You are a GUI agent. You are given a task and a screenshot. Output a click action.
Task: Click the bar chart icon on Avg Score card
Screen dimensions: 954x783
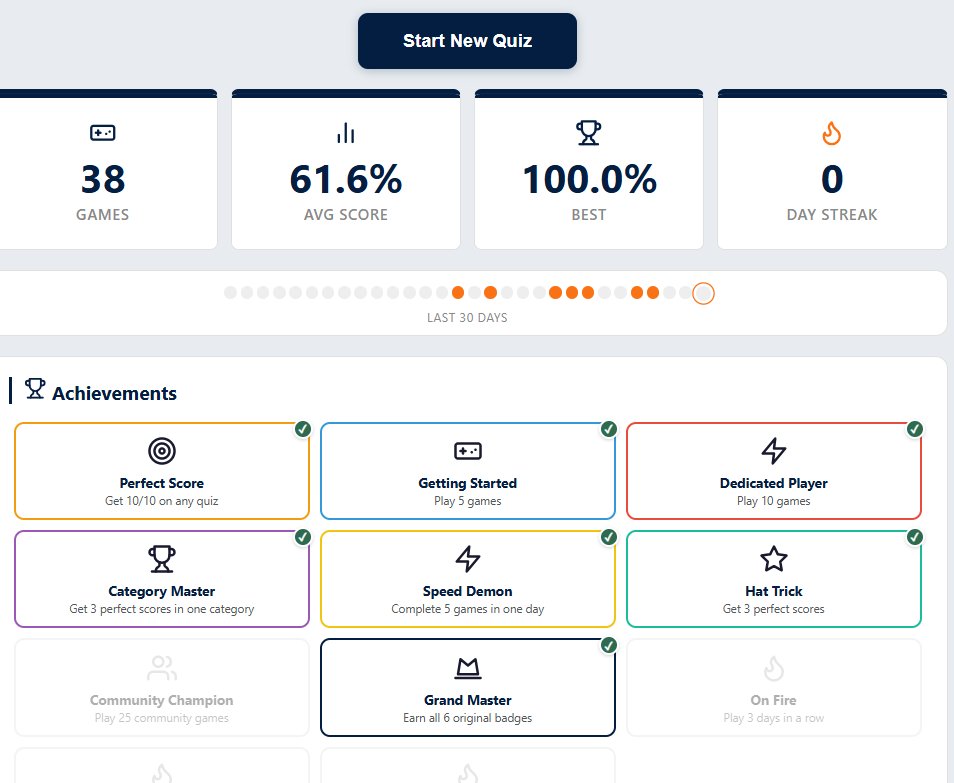(345, 131)
